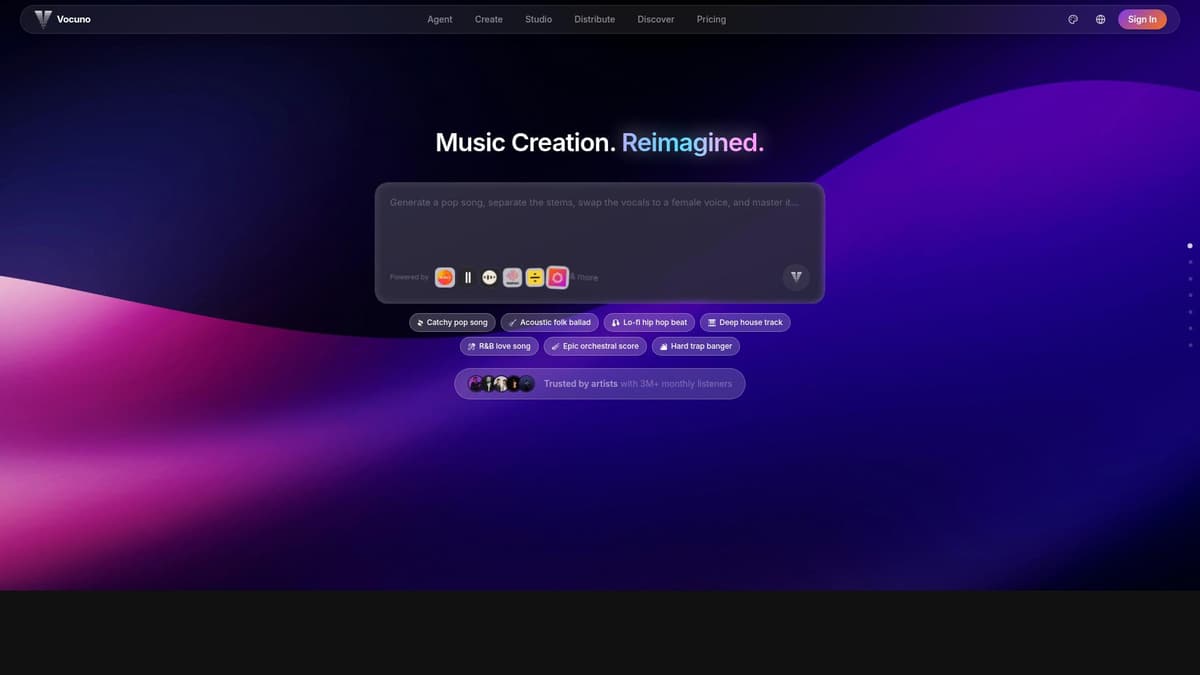Open the Distribute nav item

594,19
